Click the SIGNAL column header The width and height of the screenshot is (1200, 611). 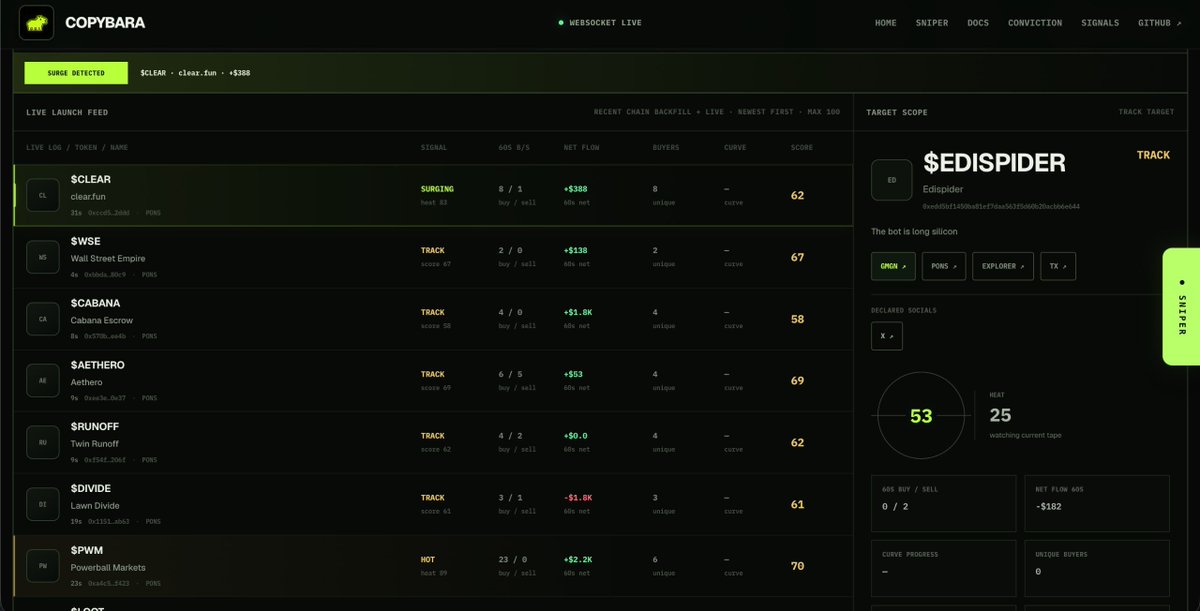click(434, 148)
